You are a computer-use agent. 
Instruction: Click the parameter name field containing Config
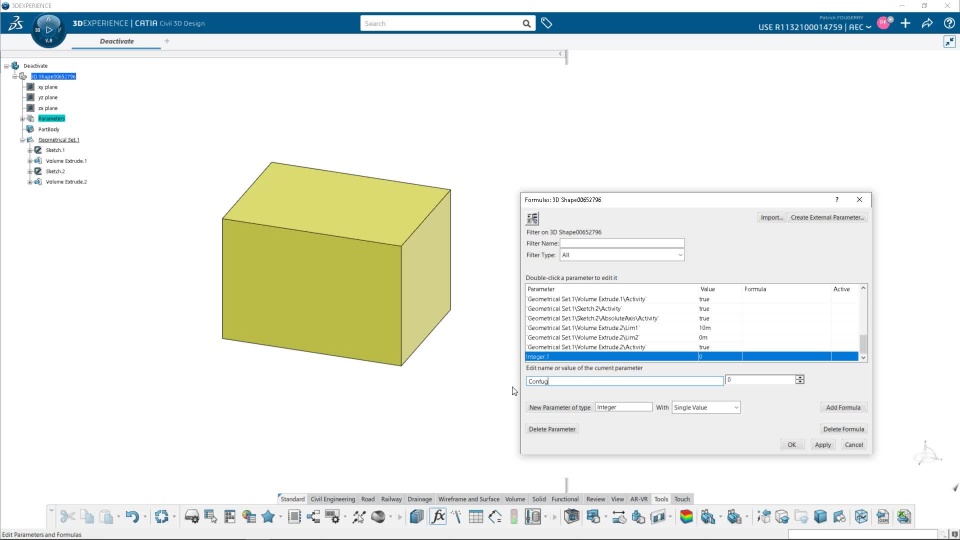624,381
